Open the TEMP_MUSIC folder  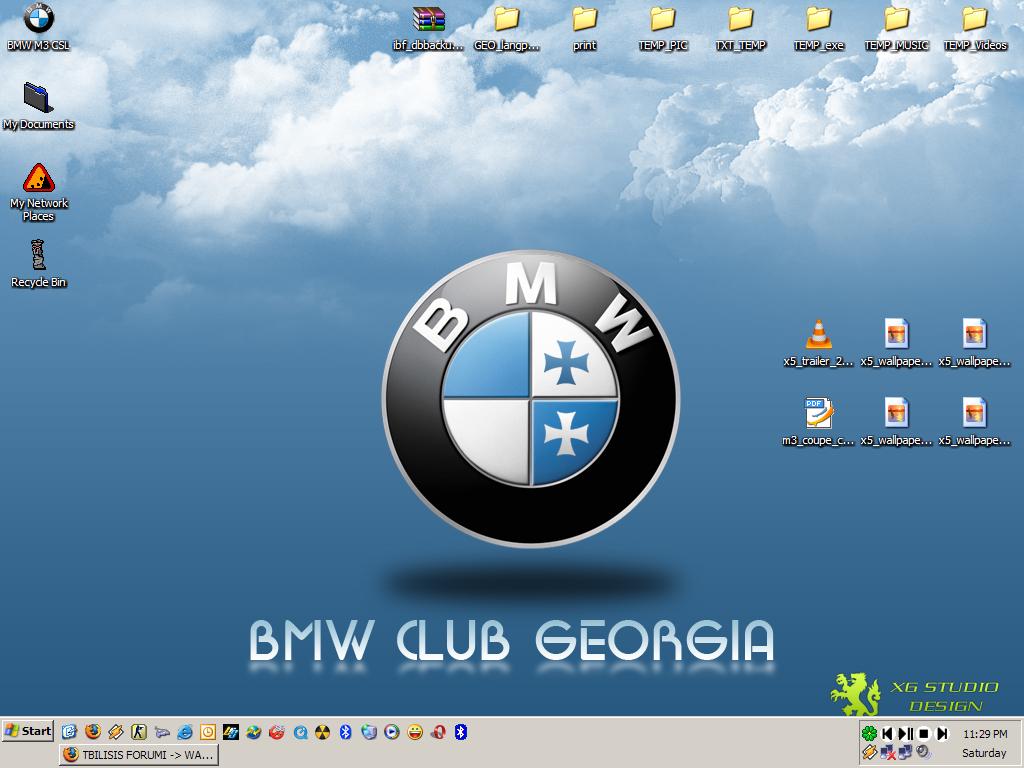pyautogui.click(x=897, y=28)
